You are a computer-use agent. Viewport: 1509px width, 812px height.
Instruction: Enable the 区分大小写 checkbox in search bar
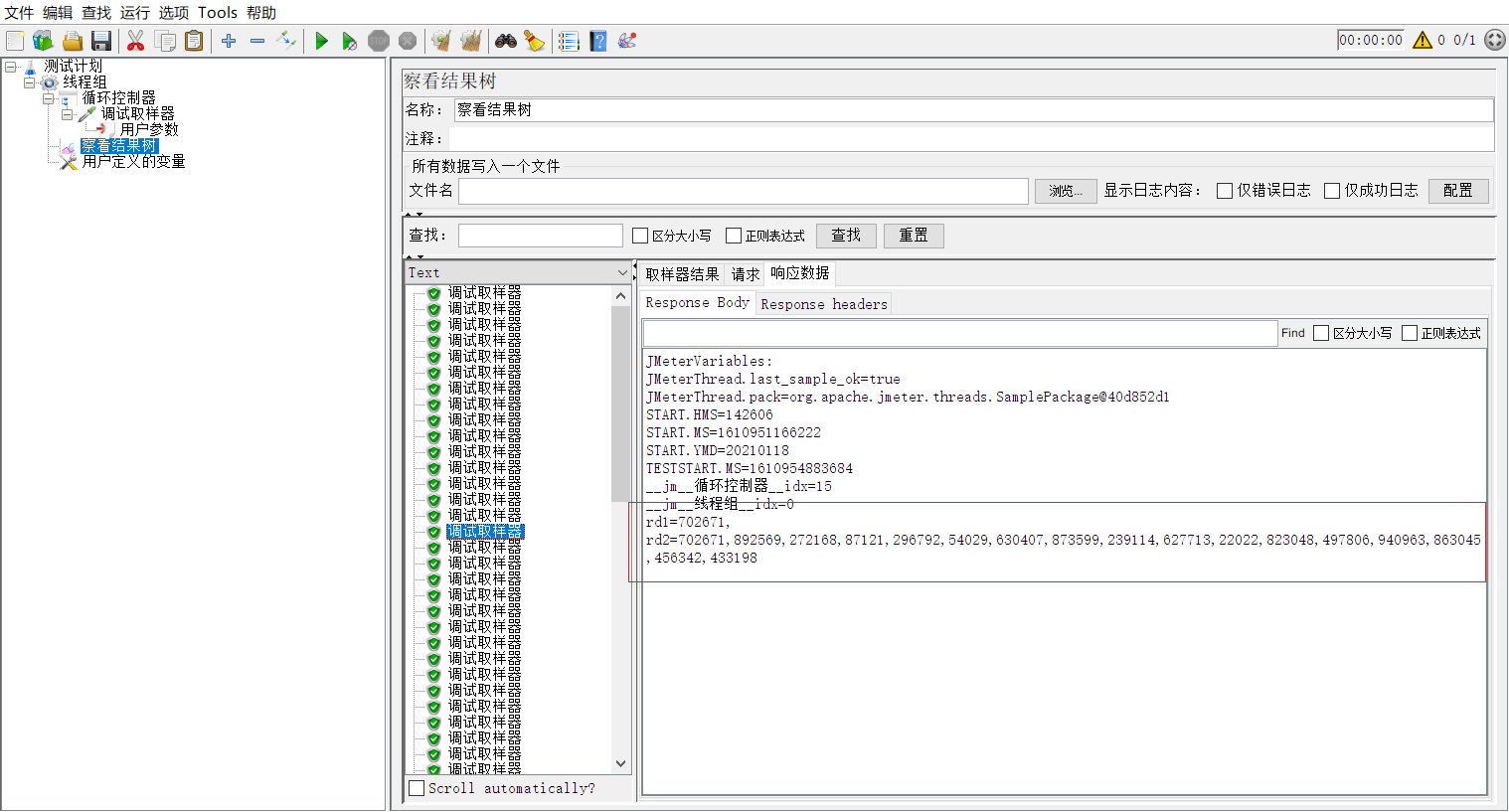[x=638, y=235]
